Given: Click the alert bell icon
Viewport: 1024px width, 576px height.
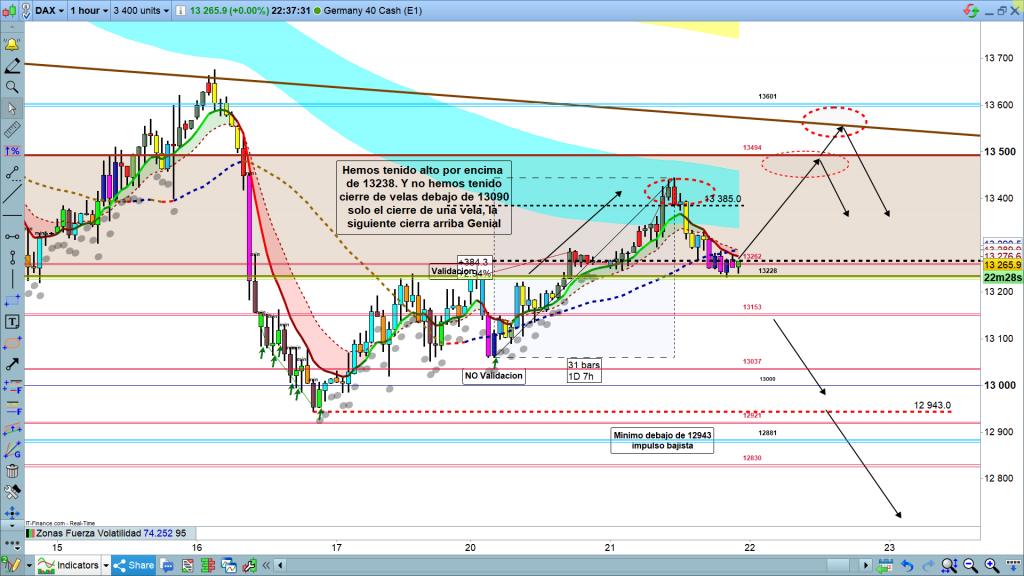Looking at the screenshot, I should [12, 45].
